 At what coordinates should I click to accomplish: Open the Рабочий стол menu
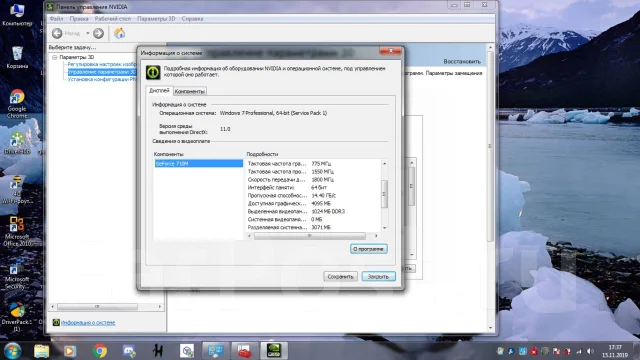click(x=113, y=19)
